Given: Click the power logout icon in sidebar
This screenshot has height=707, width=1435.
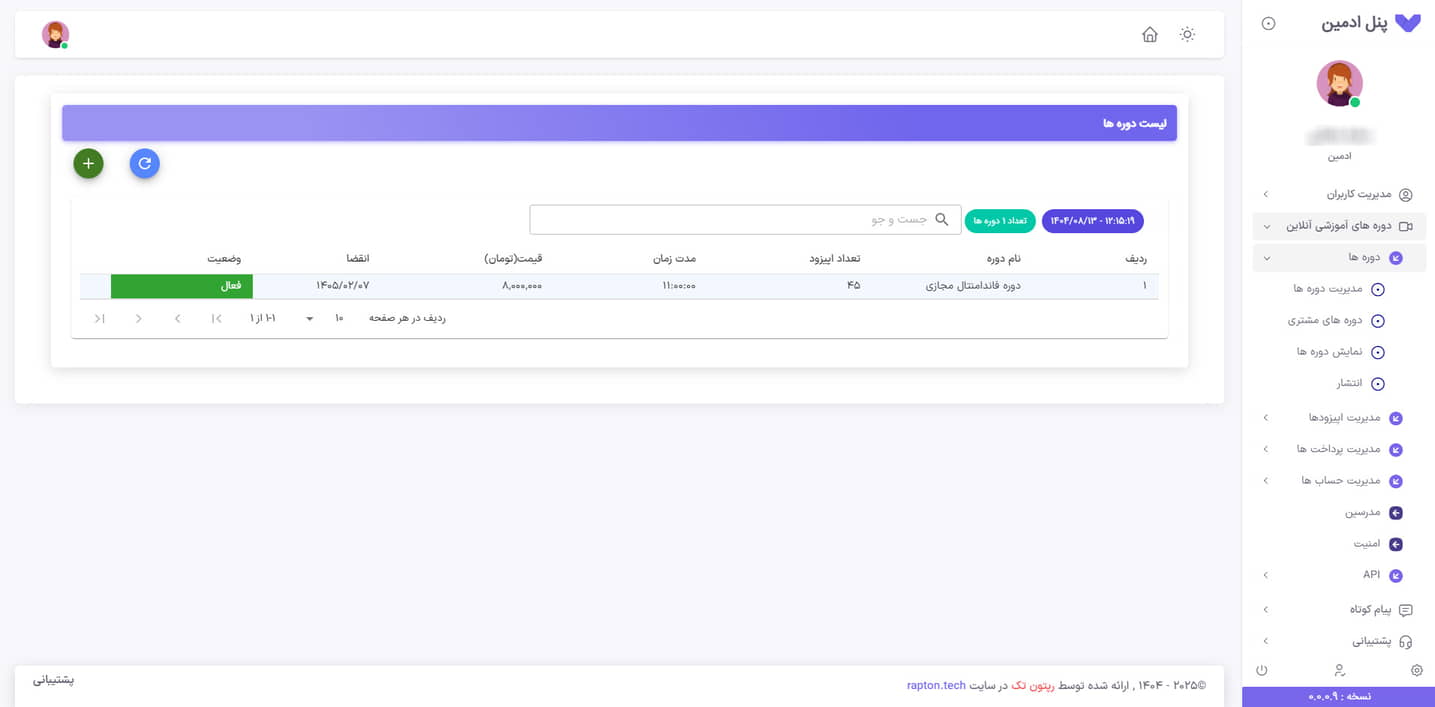Looking at the screenshot, I should pyautogui.click(x=1262, y=670).
